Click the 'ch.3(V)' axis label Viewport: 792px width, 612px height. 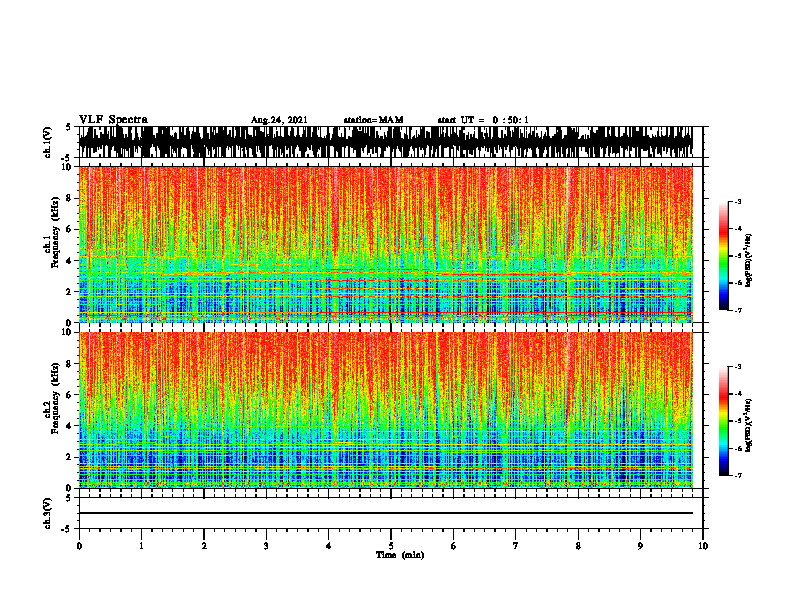[47, 513]
